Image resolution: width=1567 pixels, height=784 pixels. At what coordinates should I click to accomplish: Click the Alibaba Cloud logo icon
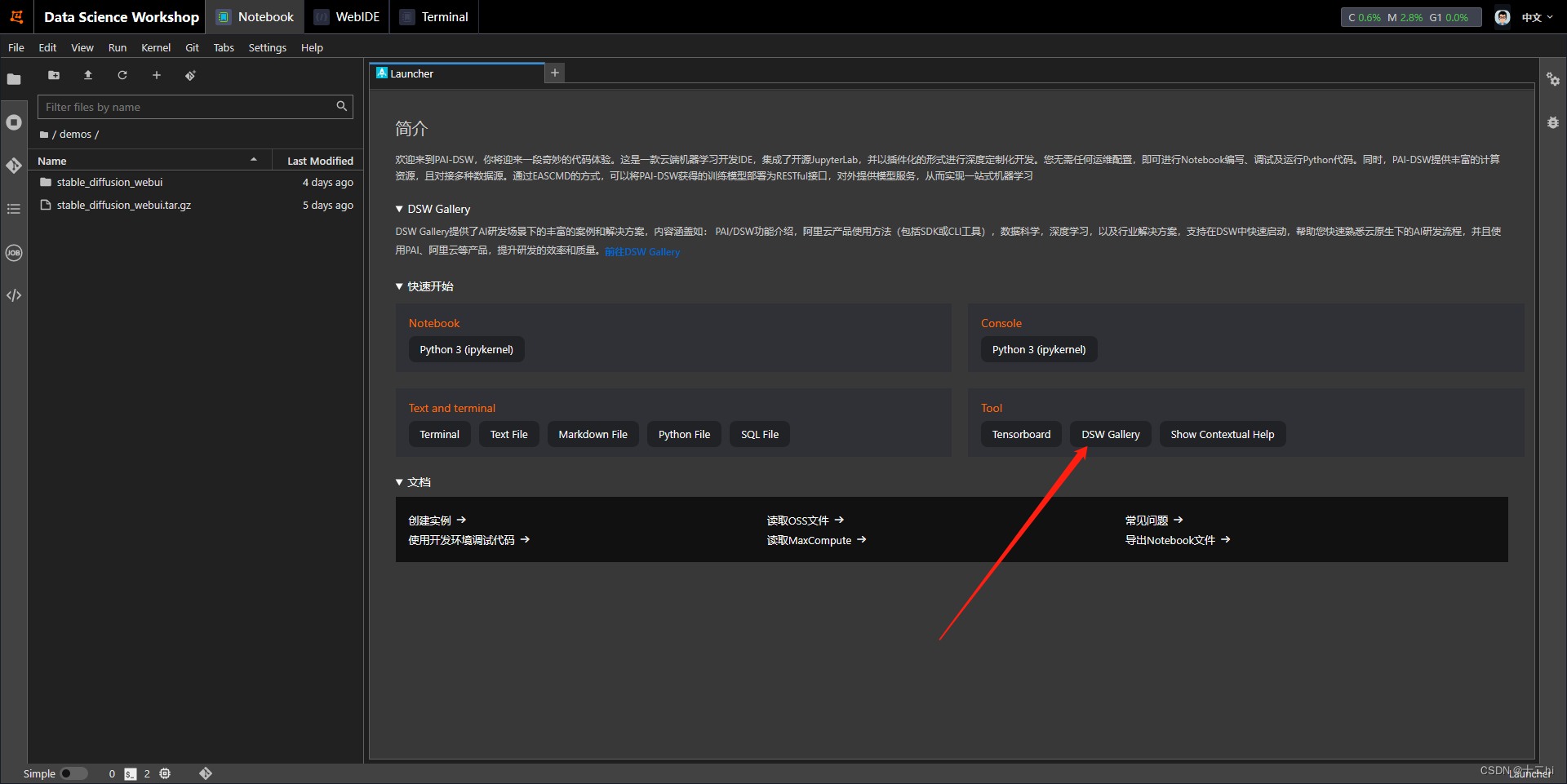[16, 16]
